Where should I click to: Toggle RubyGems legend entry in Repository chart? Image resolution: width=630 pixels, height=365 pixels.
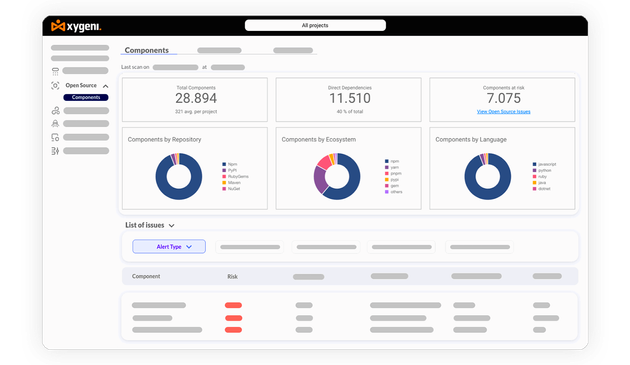pyautogui.click(x=235, y=176)
